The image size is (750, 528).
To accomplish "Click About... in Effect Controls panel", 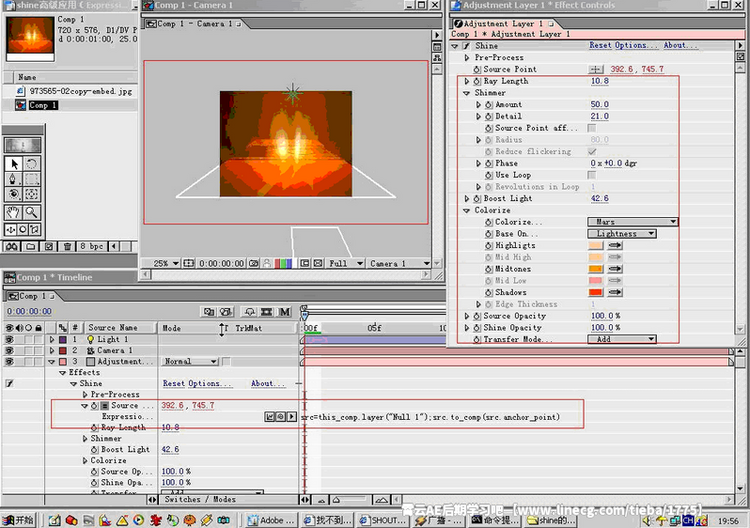I will (679, 45).
